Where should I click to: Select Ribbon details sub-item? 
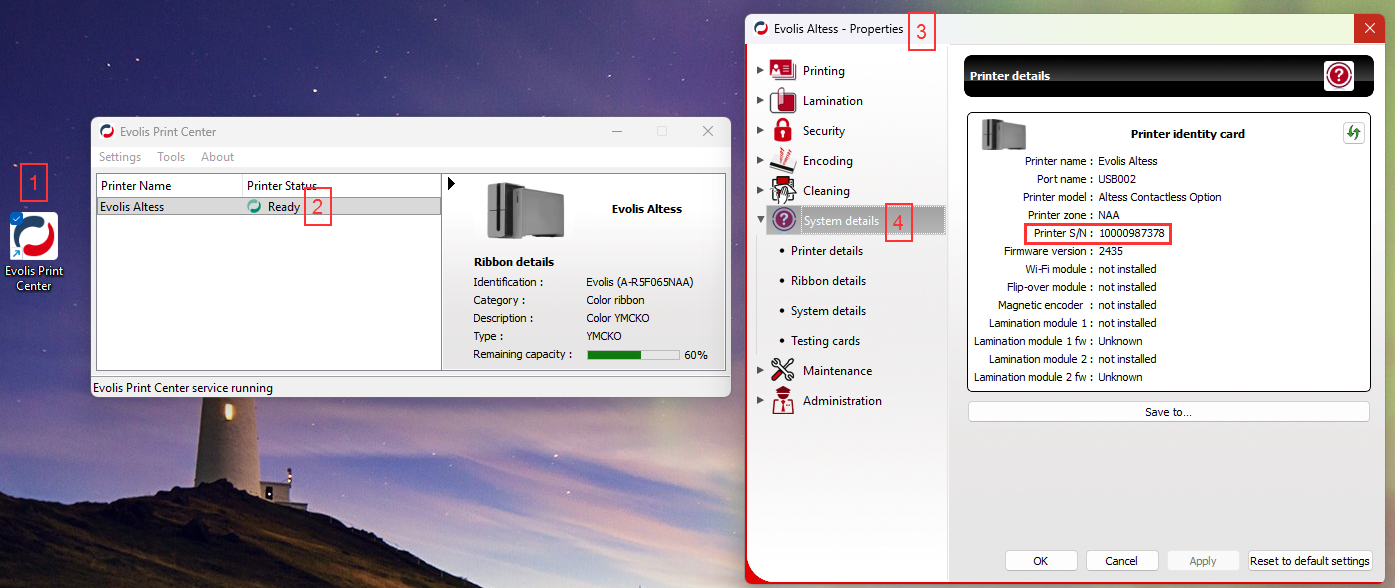click(828, 281)
